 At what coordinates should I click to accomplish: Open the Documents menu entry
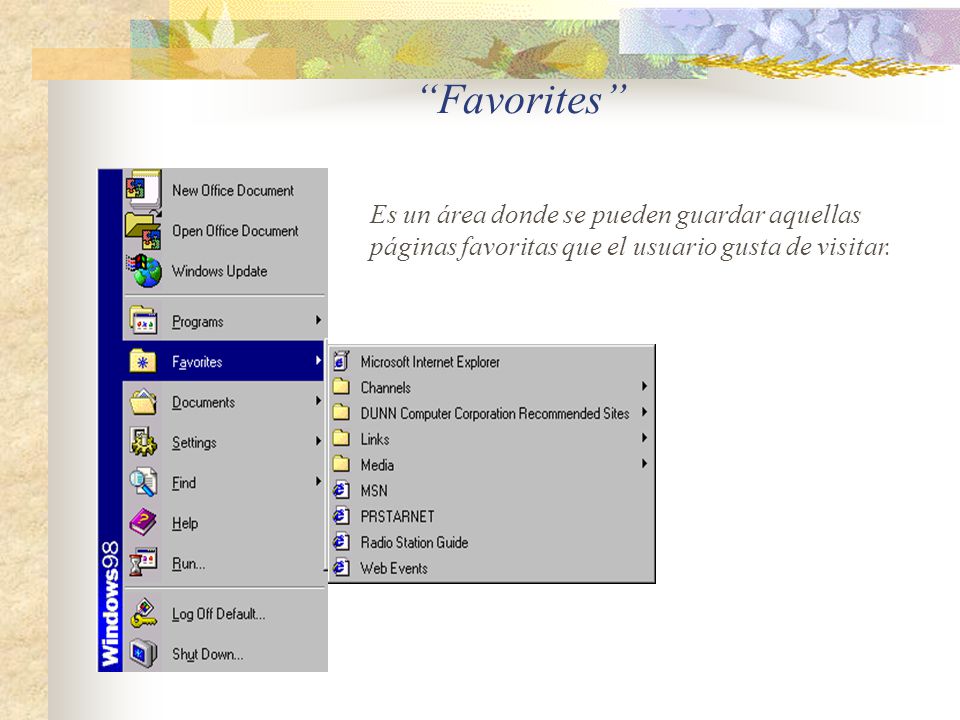point(225,402)
